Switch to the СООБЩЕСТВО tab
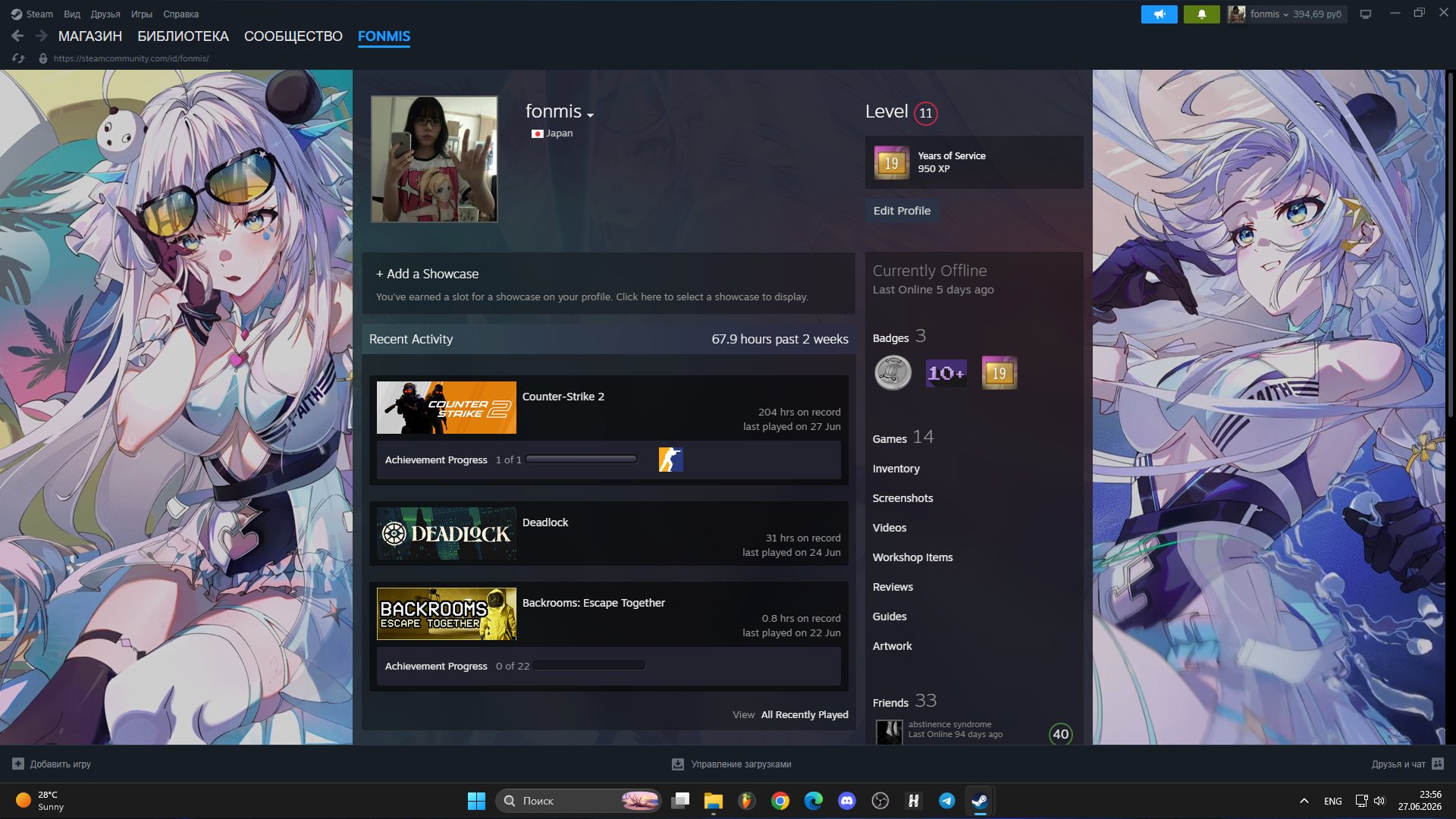1456x819 pixels. click(x=293, y=36)
